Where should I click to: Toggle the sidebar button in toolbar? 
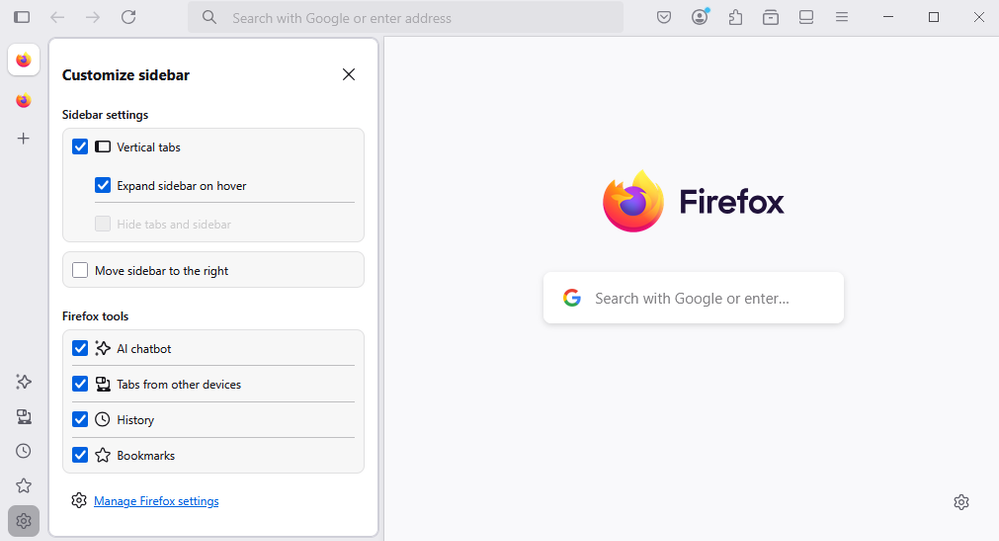22,17
